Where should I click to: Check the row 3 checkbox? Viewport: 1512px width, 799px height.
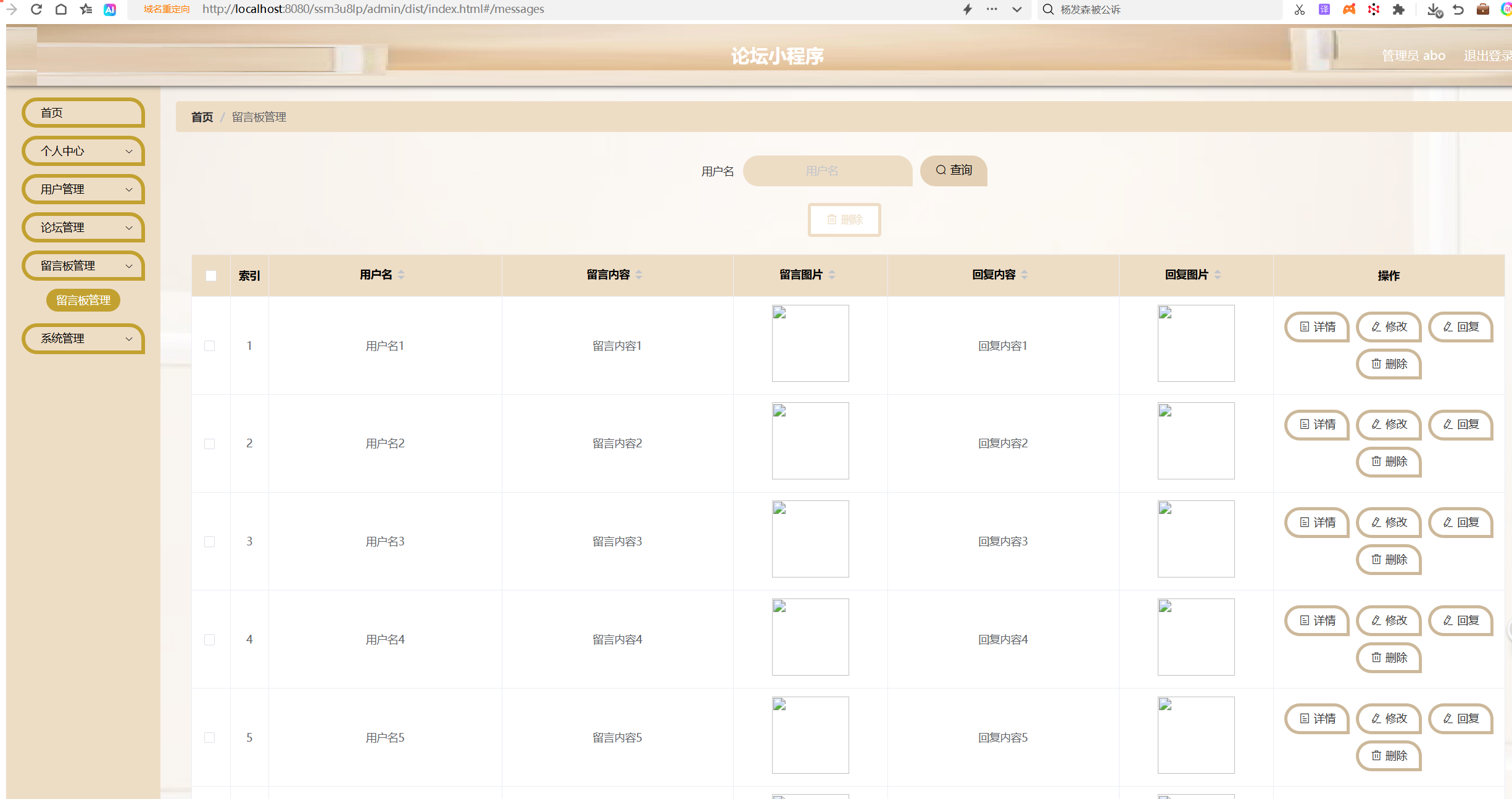[x=210, y=541]
